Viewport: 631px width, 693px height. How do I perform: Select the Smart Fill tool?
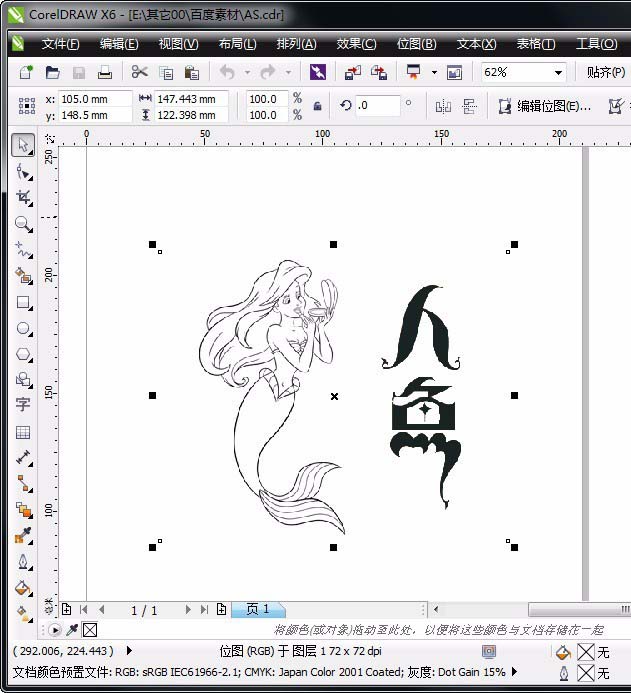point(23,276)
